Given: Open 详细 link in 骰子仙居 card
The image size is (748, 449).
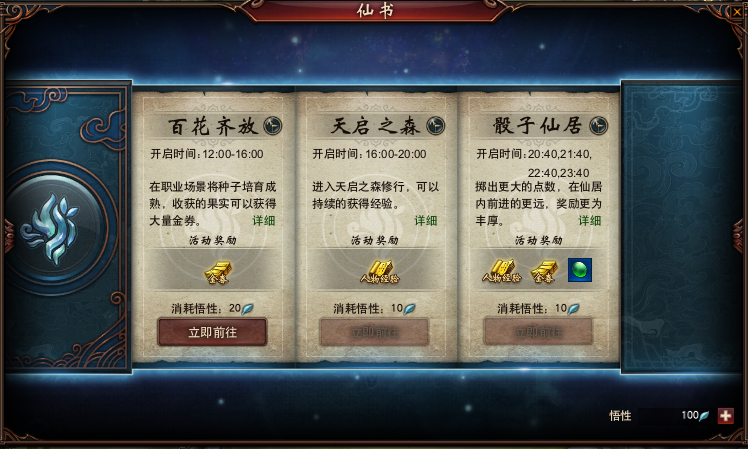Looking at the screenshot, I should click(x=590, y=220).
